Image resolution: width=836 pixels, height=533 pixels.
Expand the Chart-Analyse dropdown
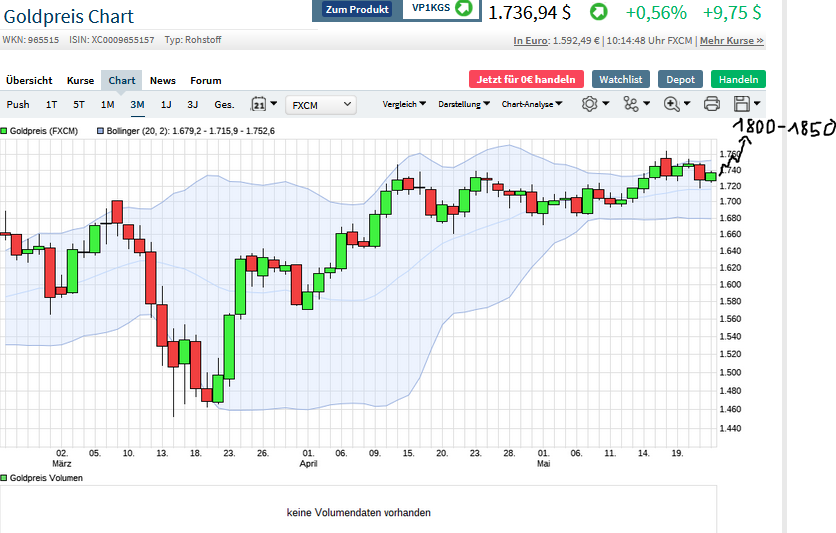coord(532,103)
